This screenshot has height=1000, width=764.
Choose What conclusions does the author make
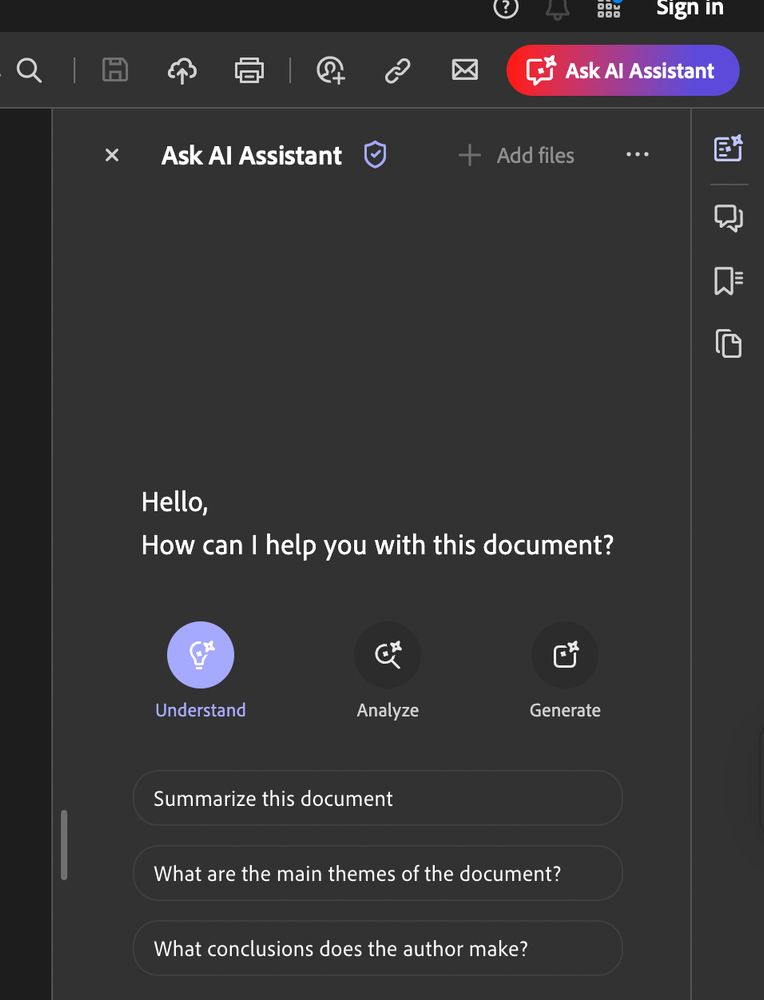[x=378, y=948]
